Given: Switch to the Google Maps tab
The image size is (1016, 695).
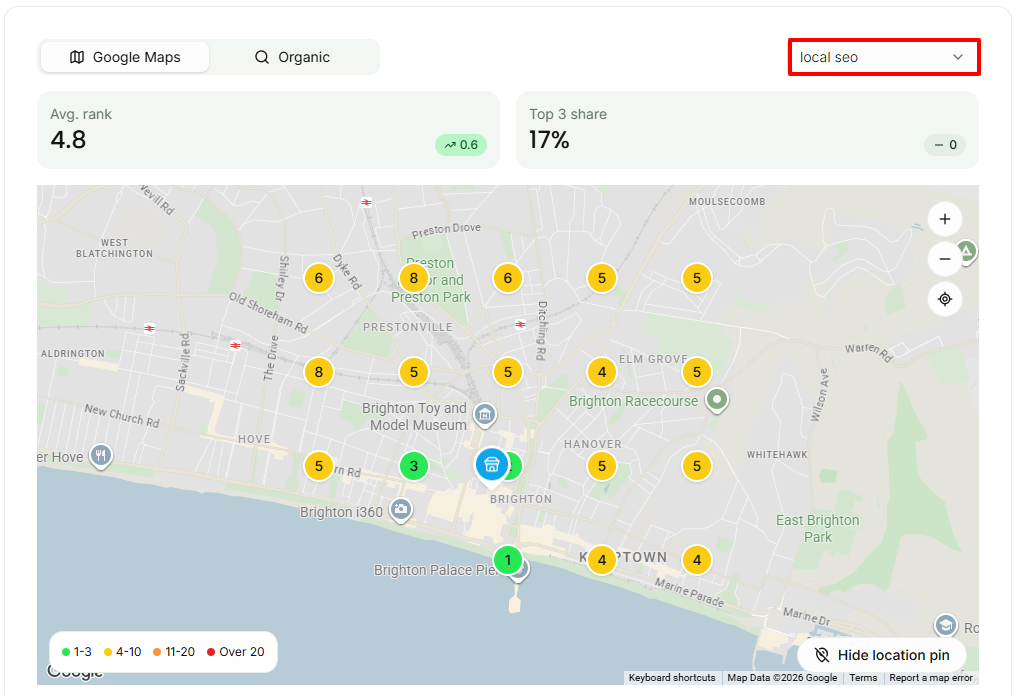Looking at the screenshot, I should coord(124,57).
